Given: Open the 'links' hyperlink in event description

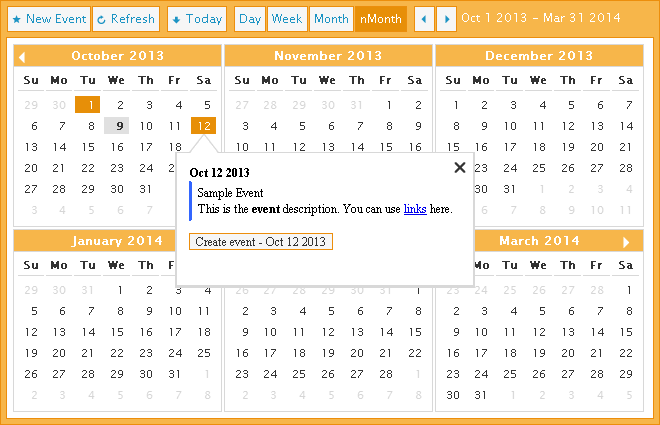Looking at the screenshot, I should coord(415,209).
